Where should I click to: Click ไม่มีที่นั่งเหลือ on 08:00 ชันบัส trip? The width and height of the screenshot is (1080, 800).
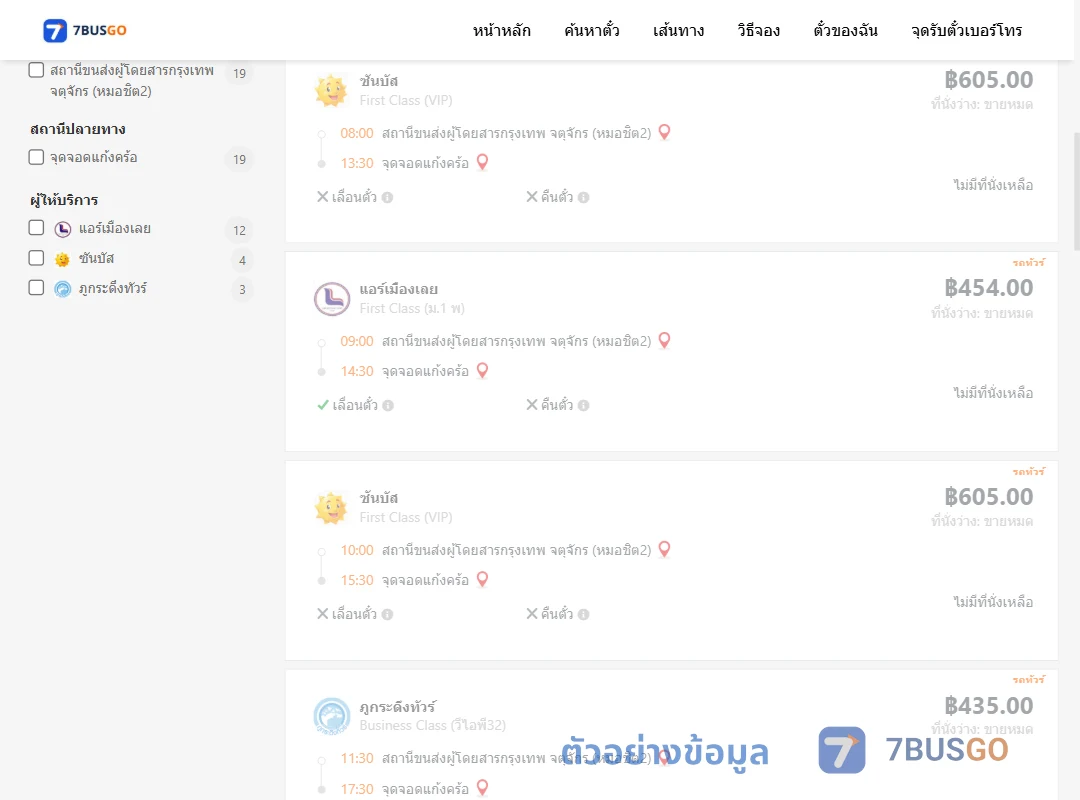coord(993,185)
